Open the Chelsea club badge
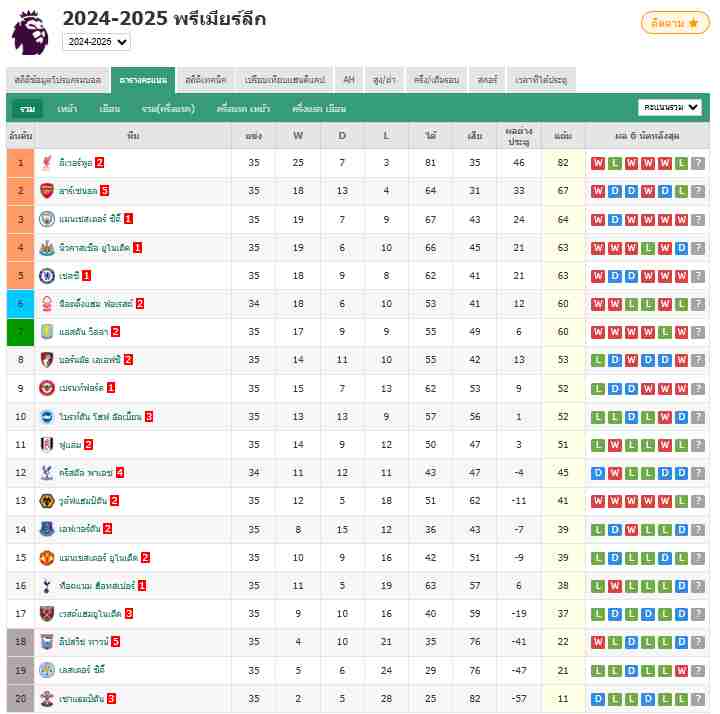 (46, 275)
